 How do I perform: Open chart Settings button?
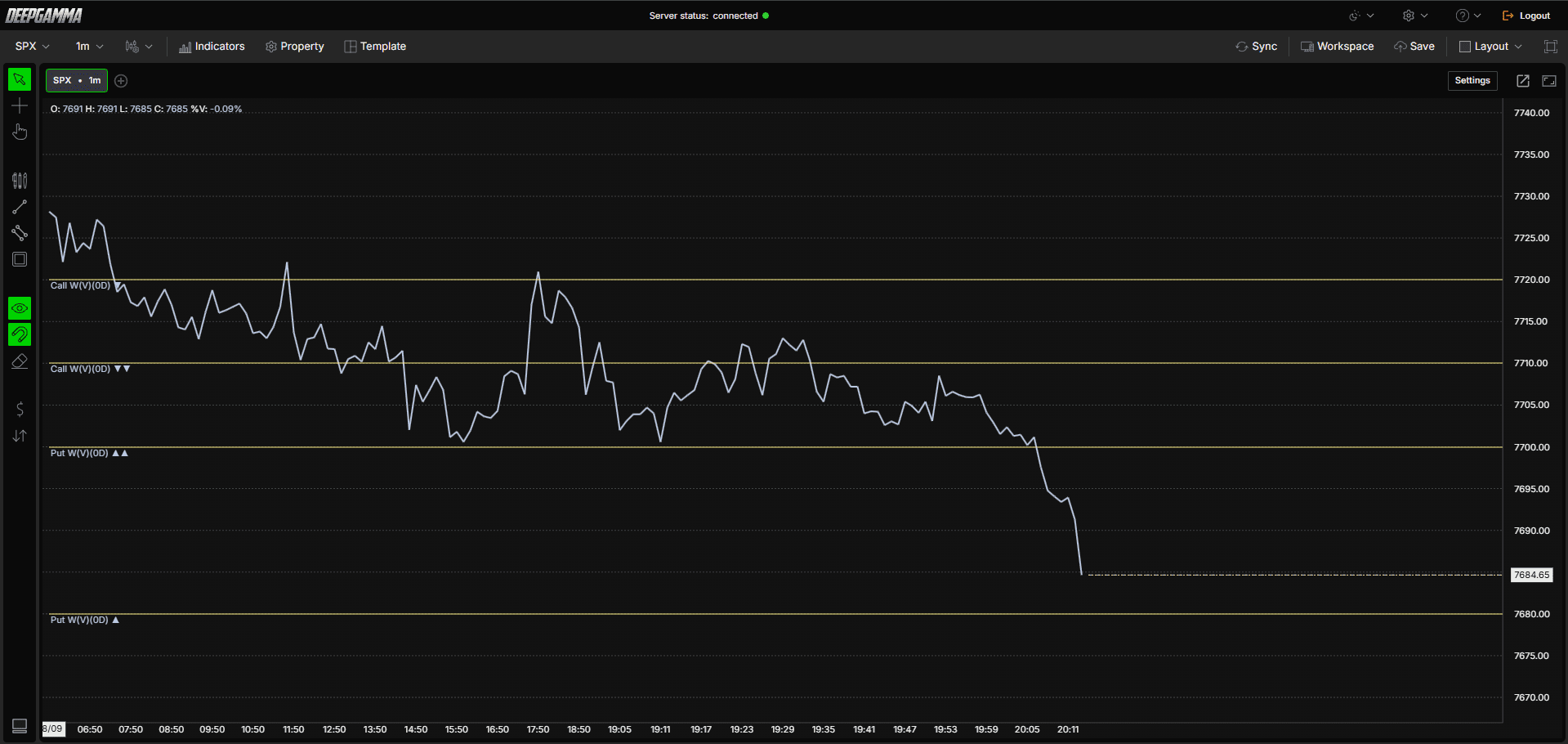(1472, 80)
